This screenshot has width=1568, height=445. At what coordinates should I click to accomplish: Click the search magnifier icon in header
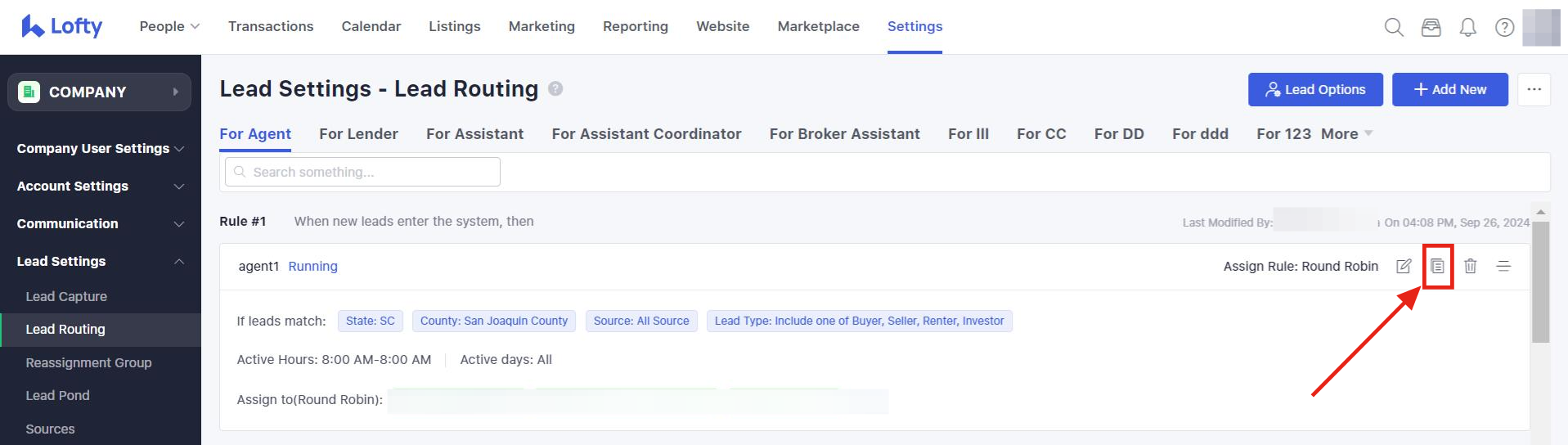click(1394, 27)
